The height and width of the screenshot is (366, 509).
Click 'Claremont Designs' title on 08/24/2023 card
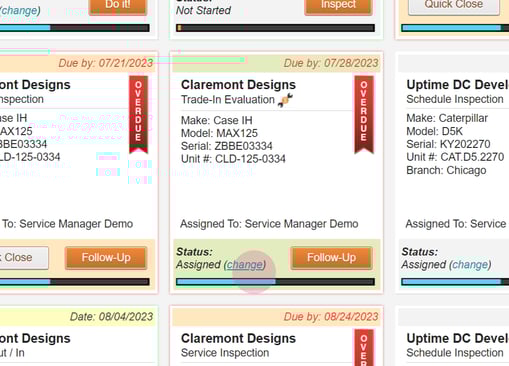[238, 338]
